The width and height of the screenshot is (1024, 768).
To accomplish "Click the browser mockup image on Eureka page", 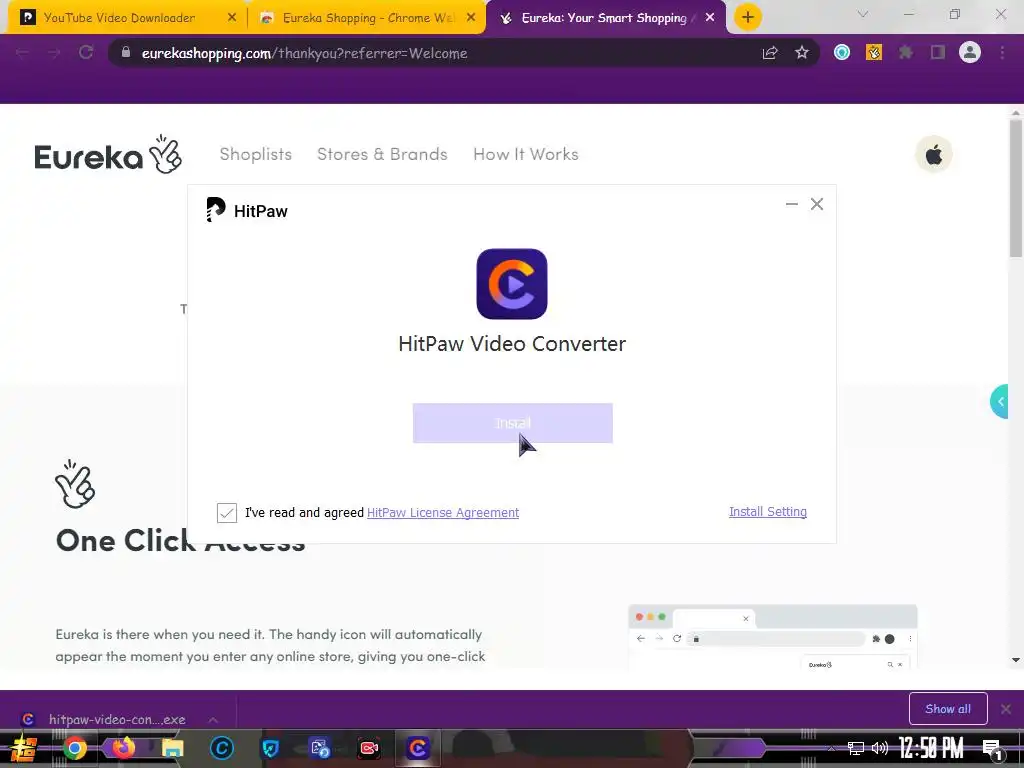I will (x=773, y=637).
